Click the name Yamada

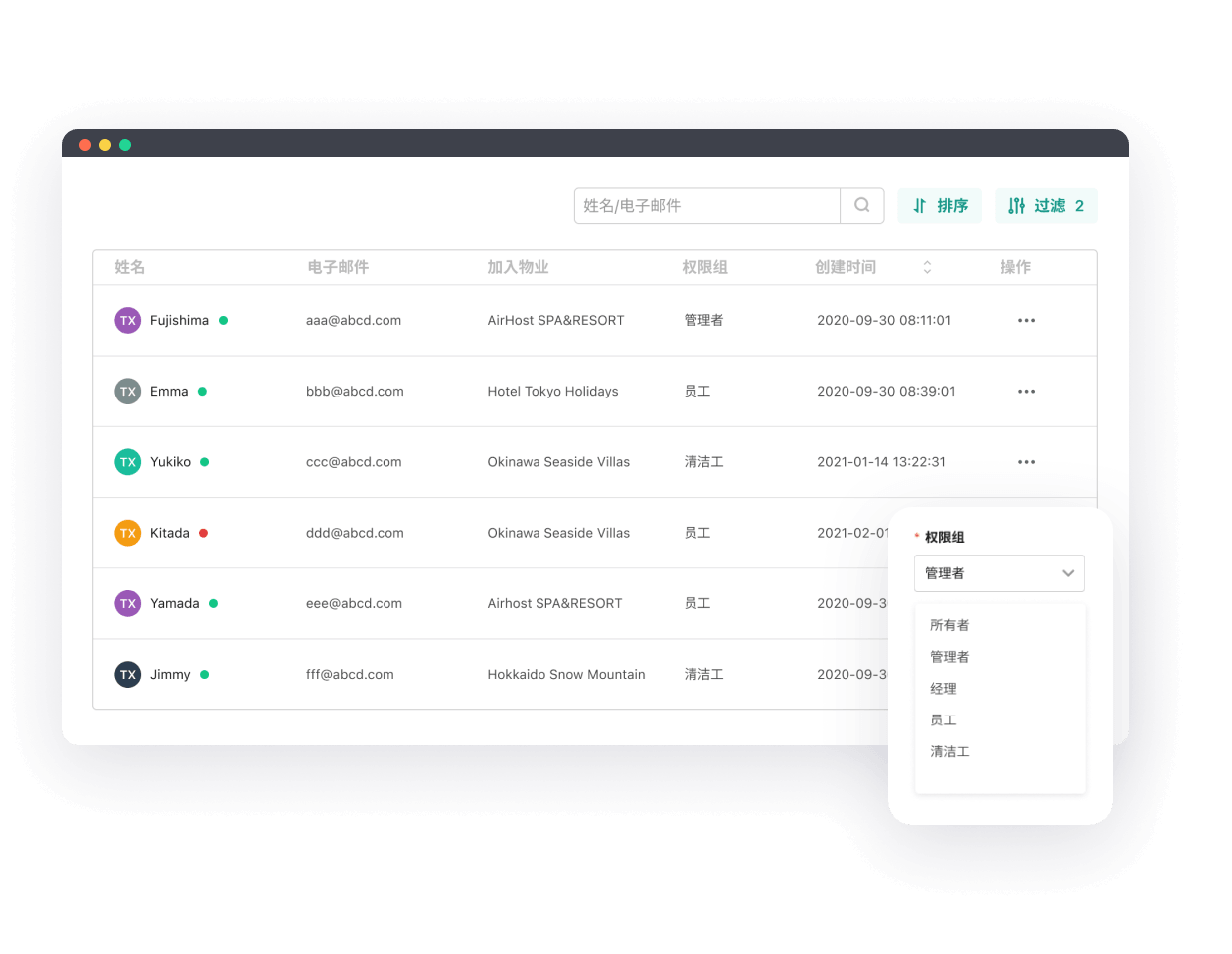tap(175, 603)
